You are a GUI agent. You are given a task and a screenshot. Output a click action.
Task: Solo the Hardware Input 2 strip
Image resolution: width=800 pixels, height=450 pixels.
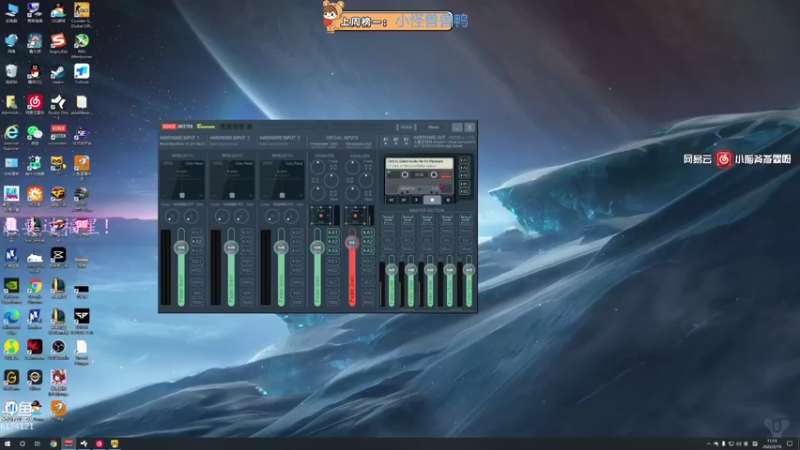tap(247, 292)
